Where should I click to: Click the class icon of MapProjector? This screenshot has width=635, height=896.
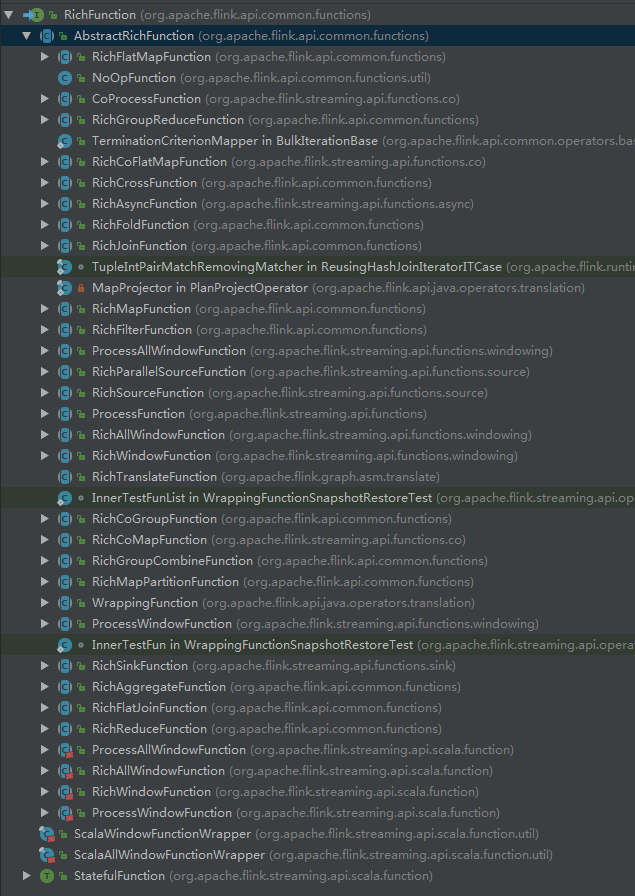(x=64, y=288)
